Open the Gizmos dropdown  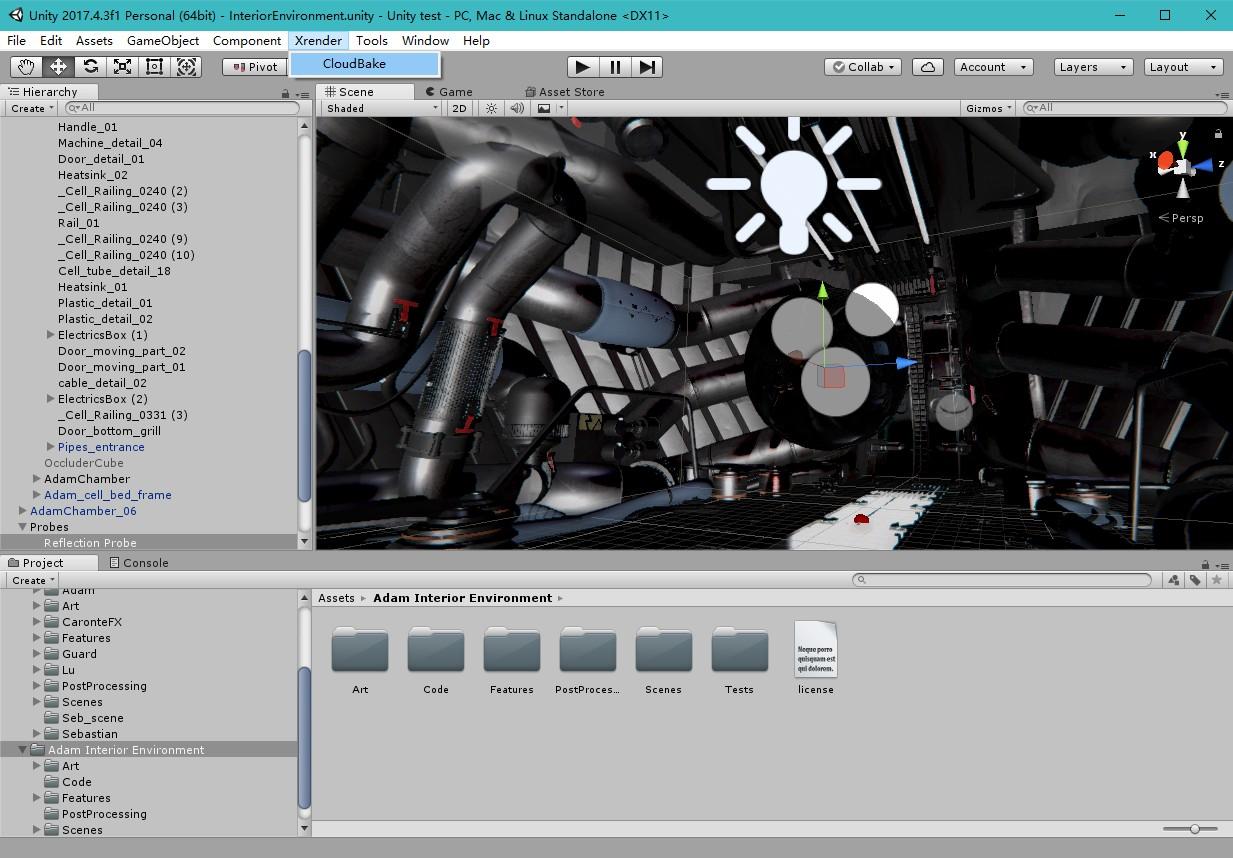click(x=988, y=107)
